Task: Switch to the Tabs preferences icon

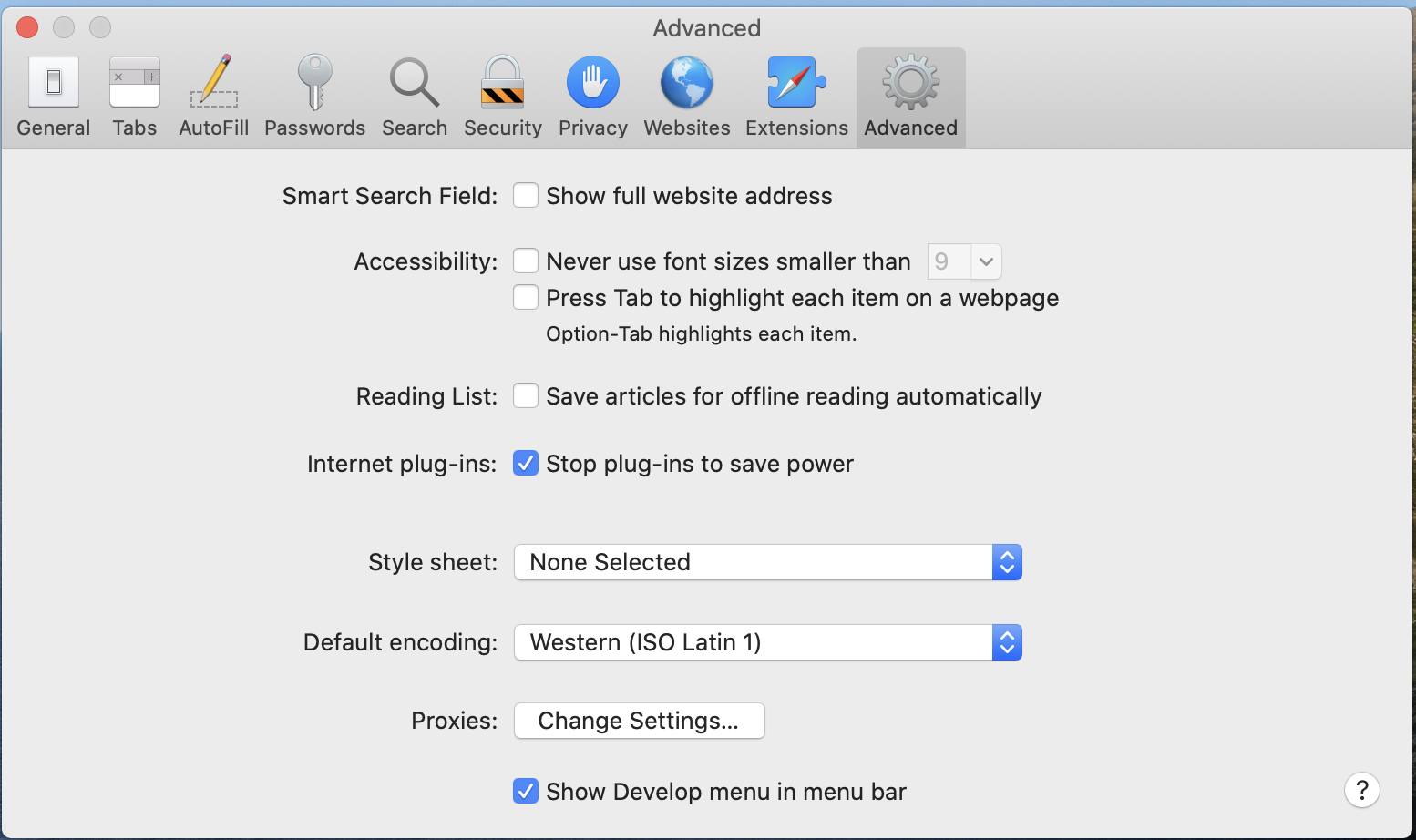Action: pyautogui.click(x=135, y=97)
